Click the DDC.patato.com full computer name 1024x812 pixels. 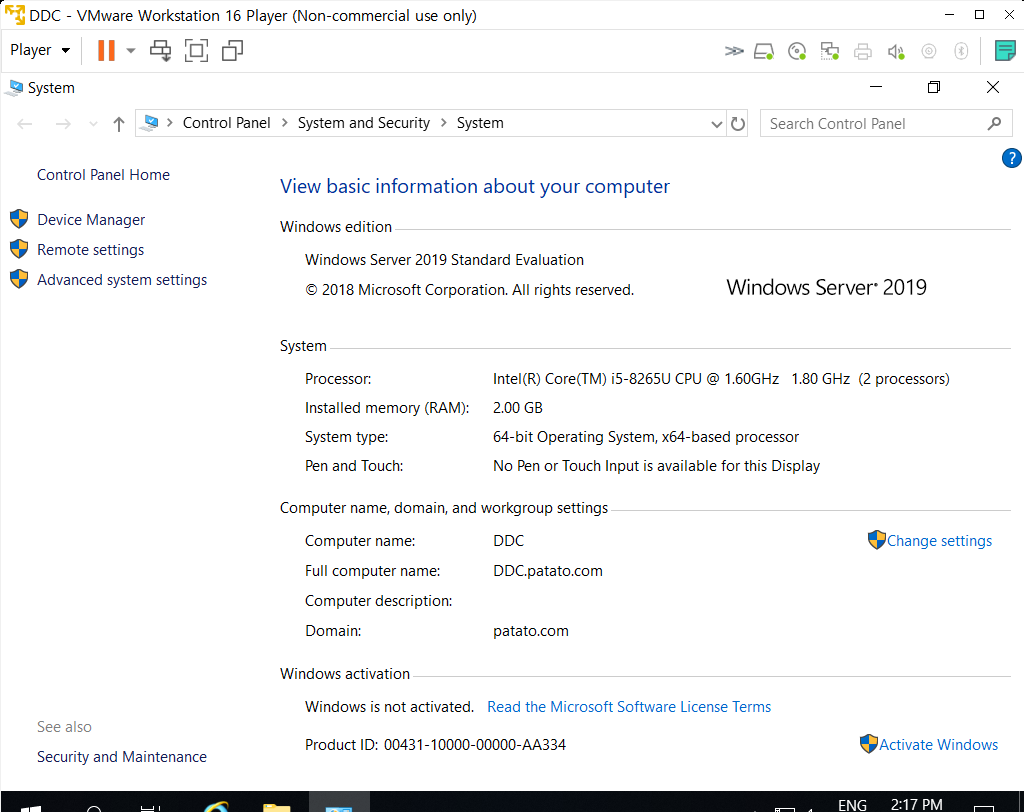[x=547, y=571]
